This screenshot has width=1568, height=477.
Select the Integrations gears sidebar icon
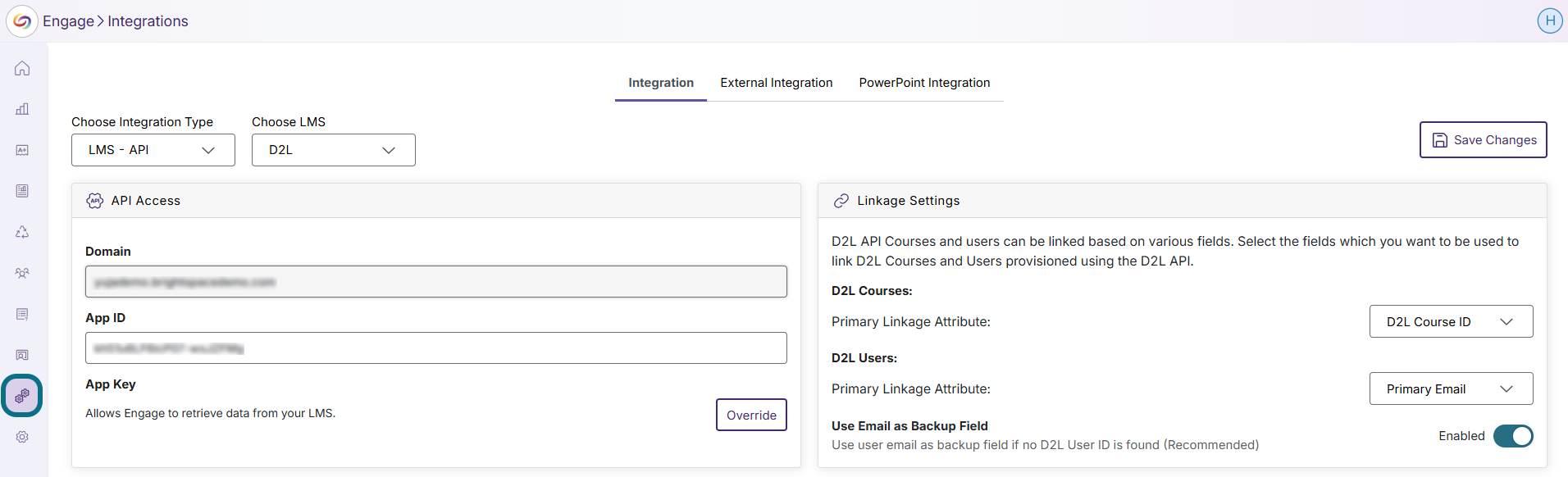coord(22,396)
